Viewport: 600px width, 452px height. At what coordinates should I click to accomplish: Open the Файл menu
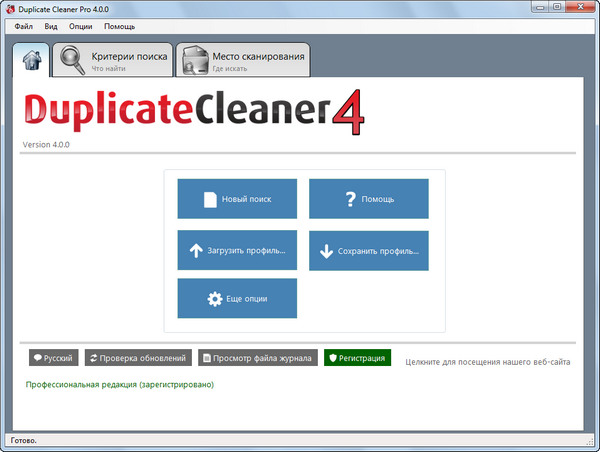coord(24,25)
